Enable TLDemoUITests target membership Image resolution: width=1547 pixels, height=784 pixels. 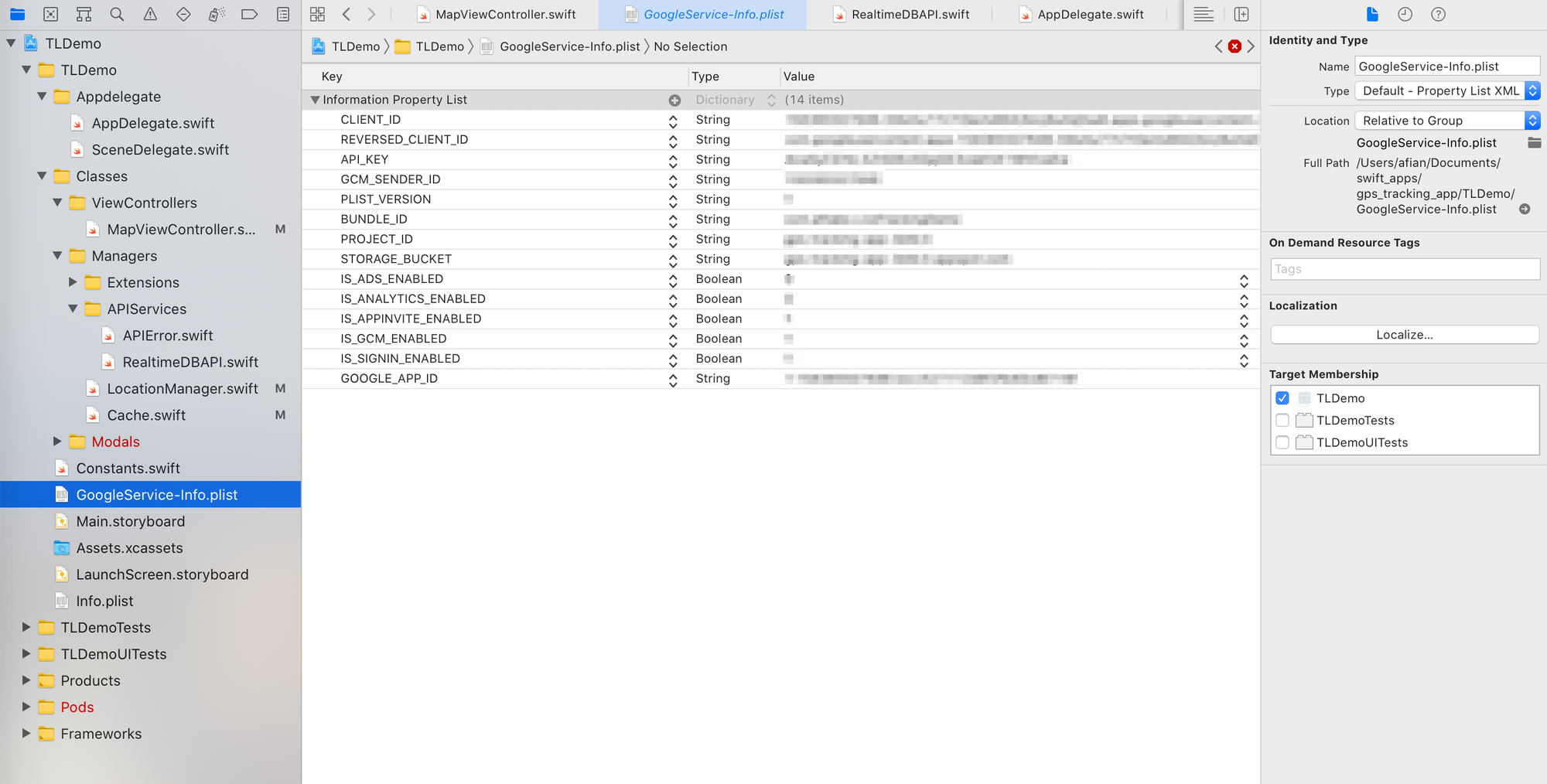pyautogui.click(x=1282, y=442)
